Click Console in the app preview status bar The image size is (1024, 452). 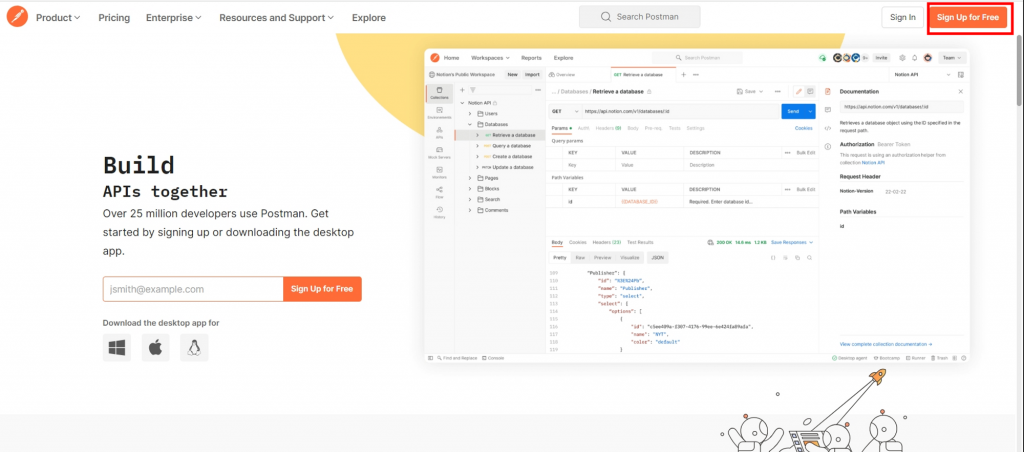click(x=493, y=358)
